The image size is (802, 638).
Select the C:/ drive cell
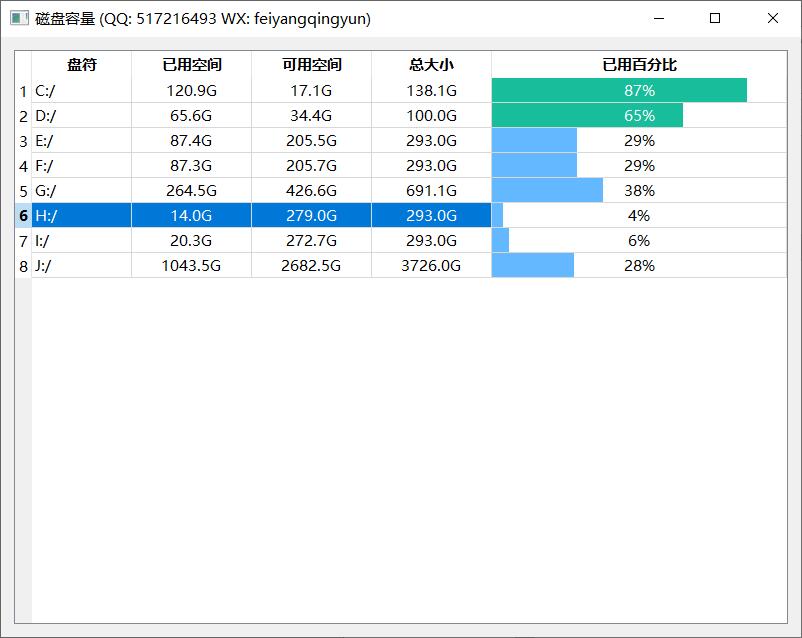pos(82,91)
